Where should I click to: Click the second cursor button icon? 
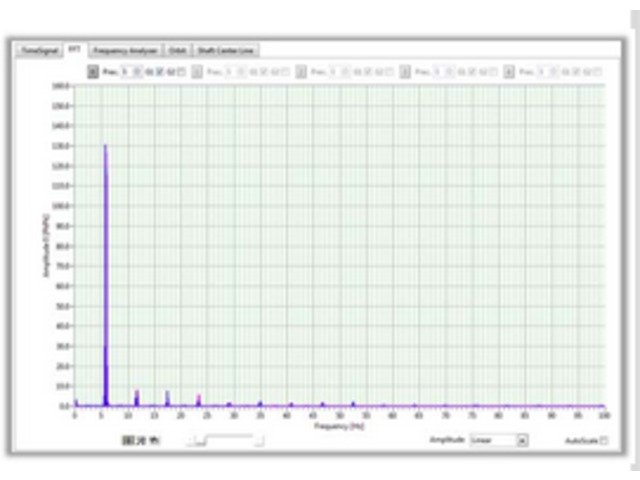197,72
